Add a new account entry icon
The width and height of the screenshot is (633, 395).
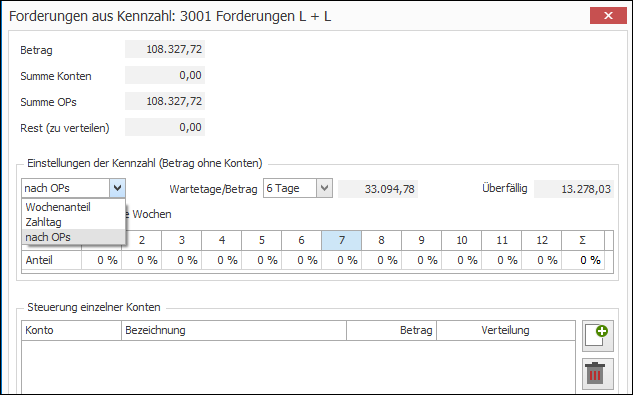point(598,336)
